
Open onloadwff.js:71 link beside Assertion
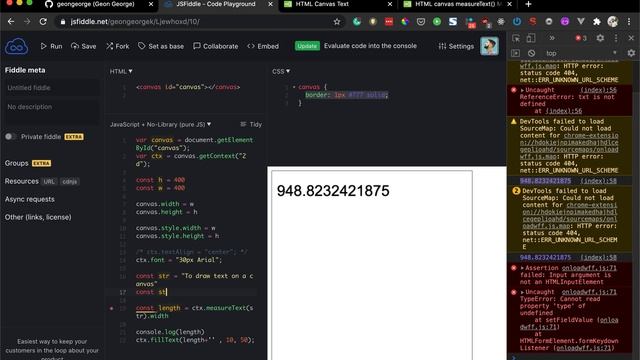click(x=589, y=268)
